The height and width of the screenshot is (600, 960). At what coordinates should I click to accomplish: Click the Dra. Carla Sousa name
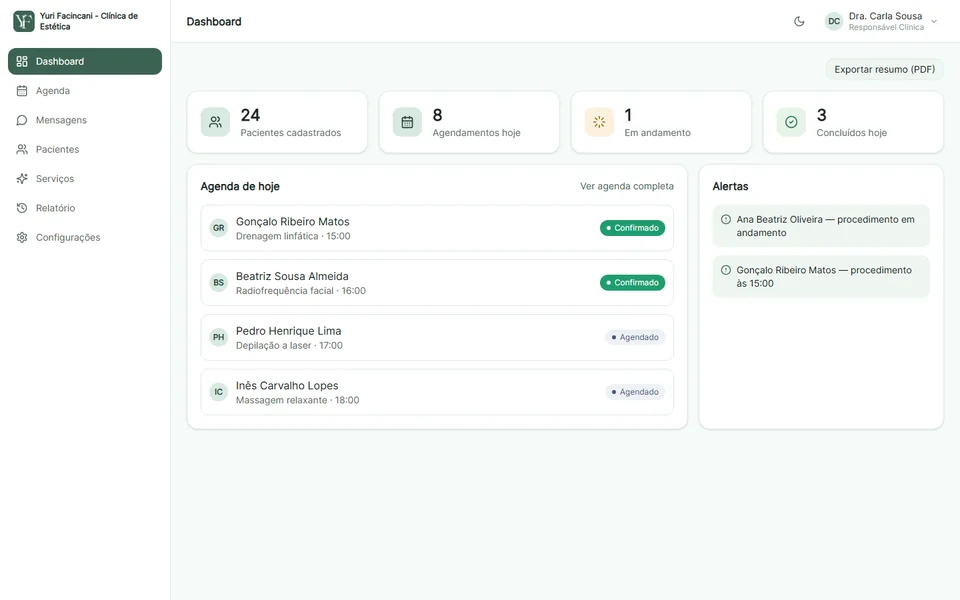[x=885, y=16]
